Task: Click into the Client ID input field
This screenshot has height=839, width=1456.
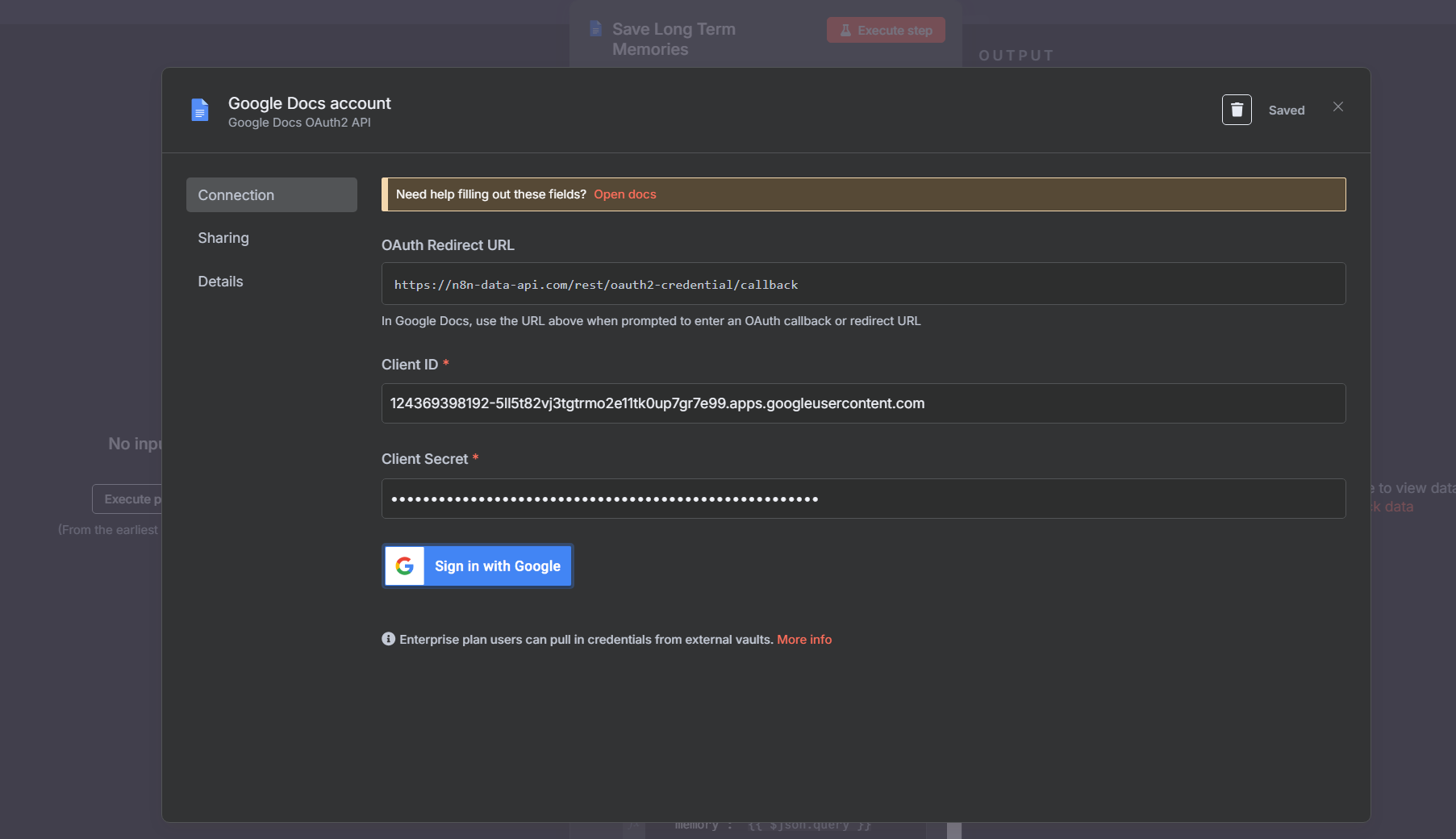Action: click(x=862, y=403)
